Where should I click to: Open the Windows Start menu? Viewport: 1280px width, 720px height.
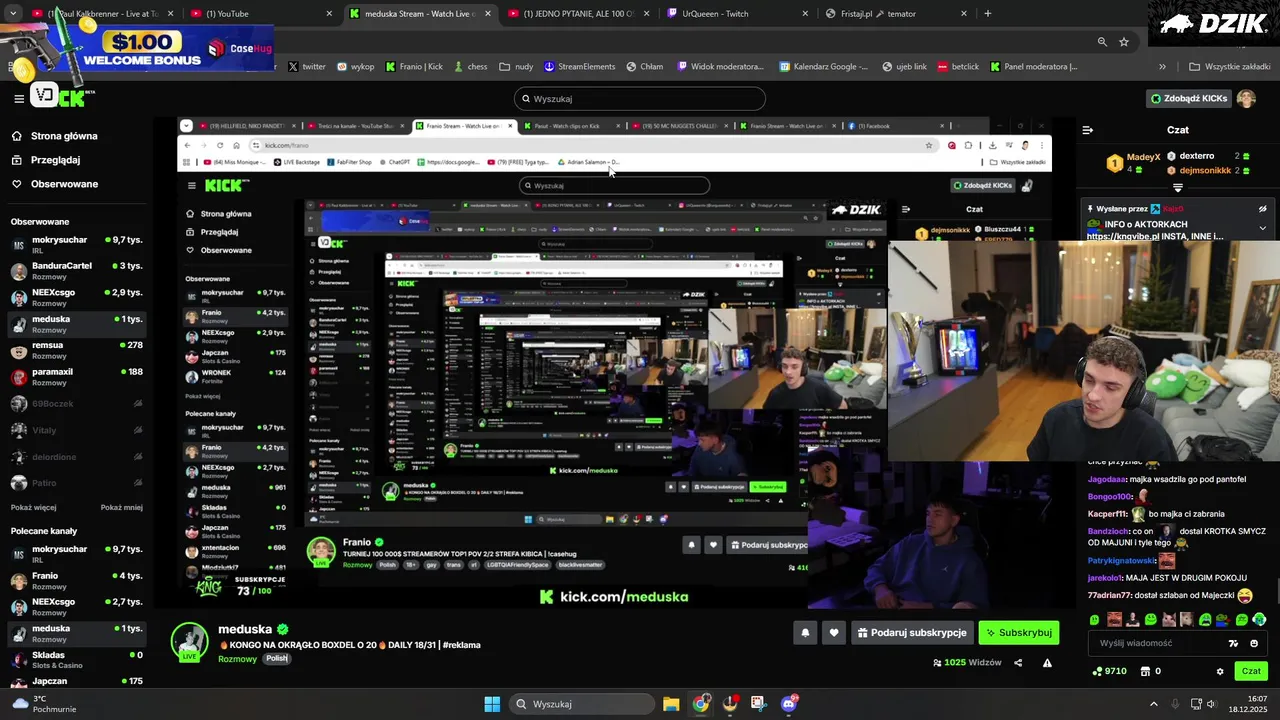(492, 704)
